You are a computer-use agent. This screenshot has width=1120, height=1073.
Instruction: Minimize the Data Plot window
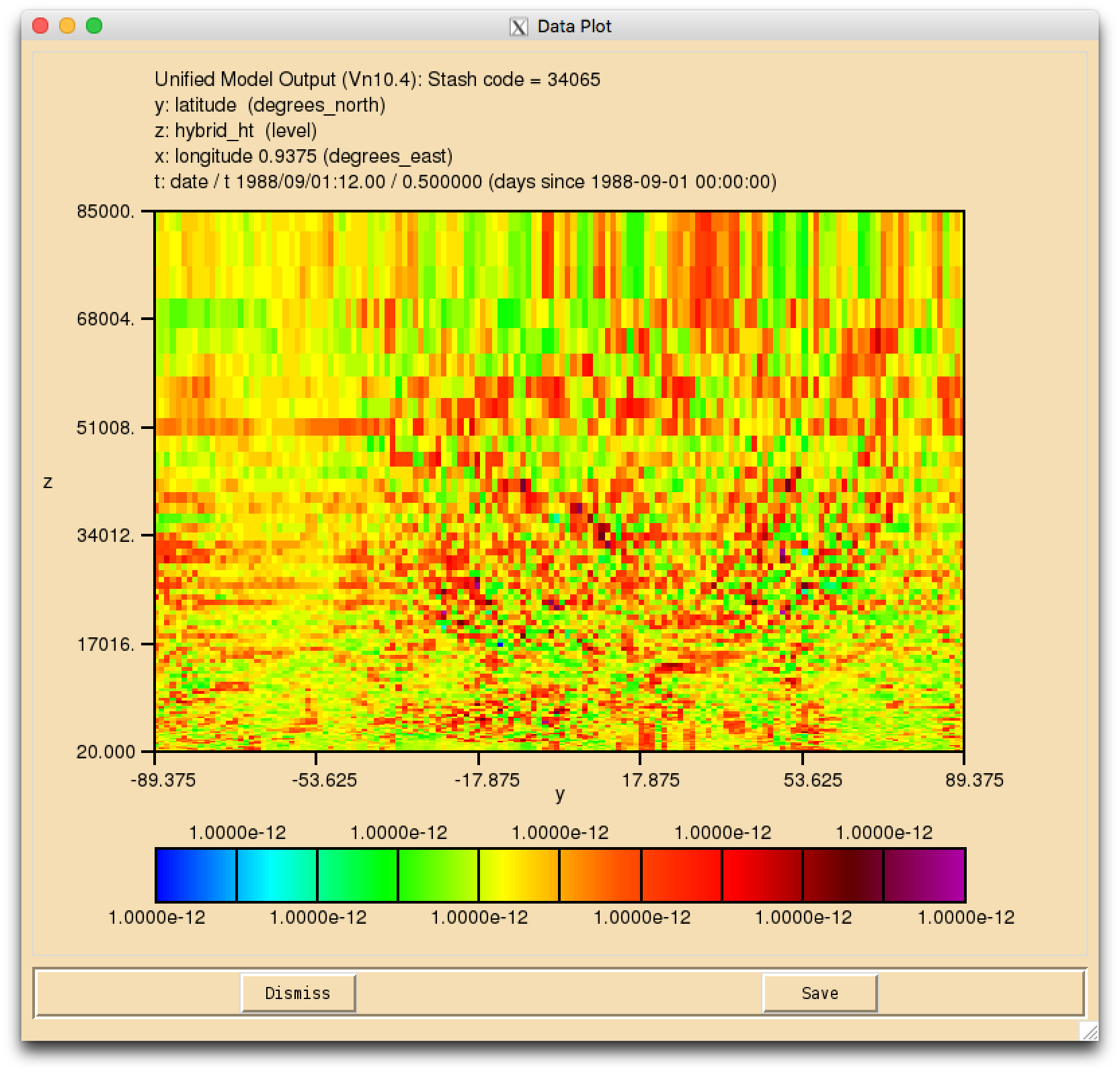pyautogui.click(x=67, y=26)
